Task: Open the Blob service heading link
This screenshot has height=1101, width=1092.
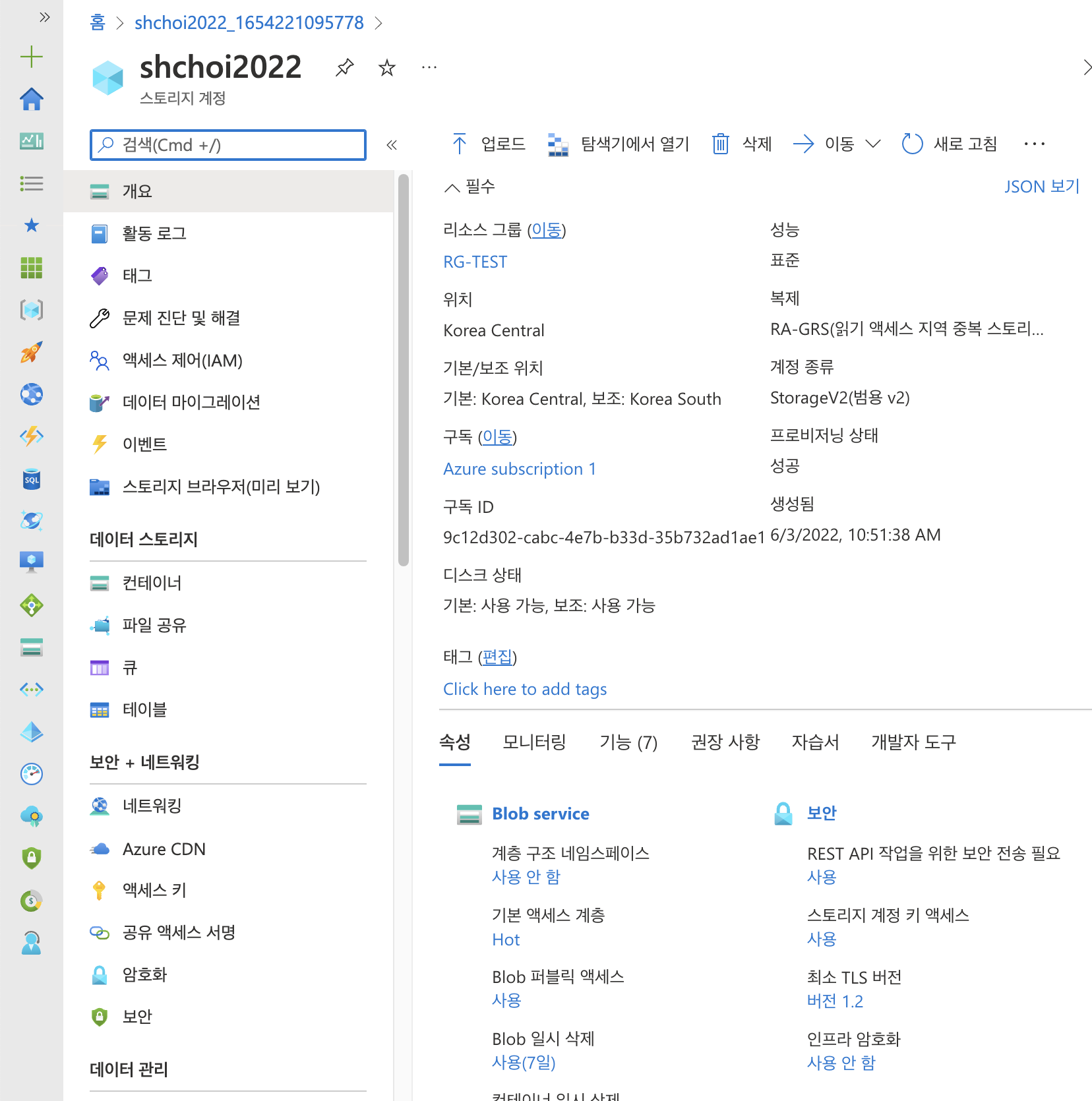Action: tap(541, 814)
